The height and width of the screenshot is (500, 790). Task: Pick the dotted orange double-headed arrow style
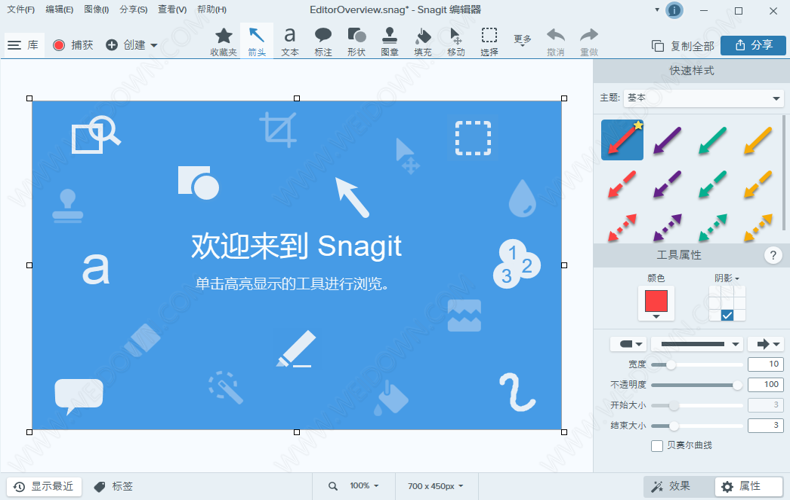(758, 227)
